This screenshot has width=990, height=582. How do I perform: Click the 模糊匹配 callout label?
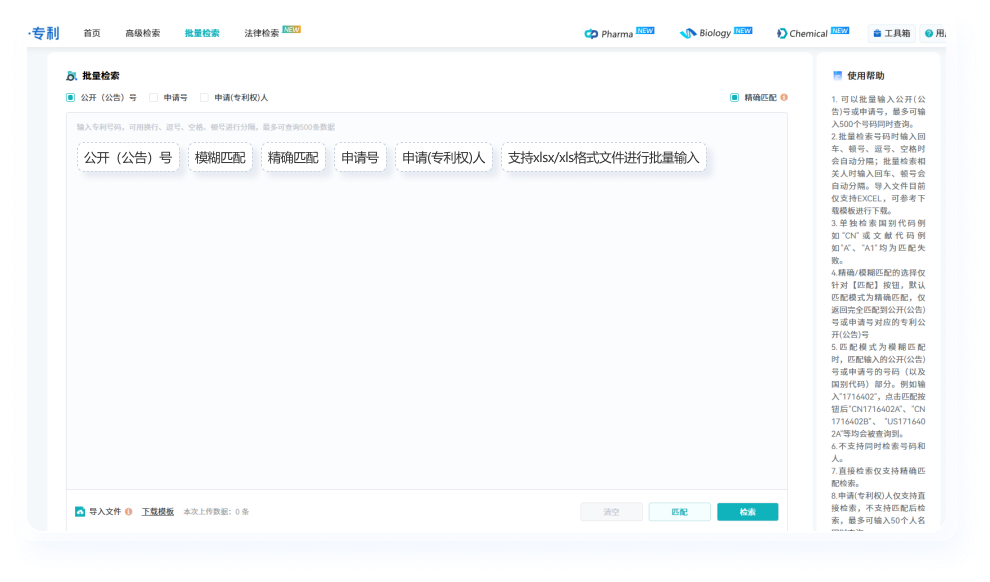tap(220, 157)
